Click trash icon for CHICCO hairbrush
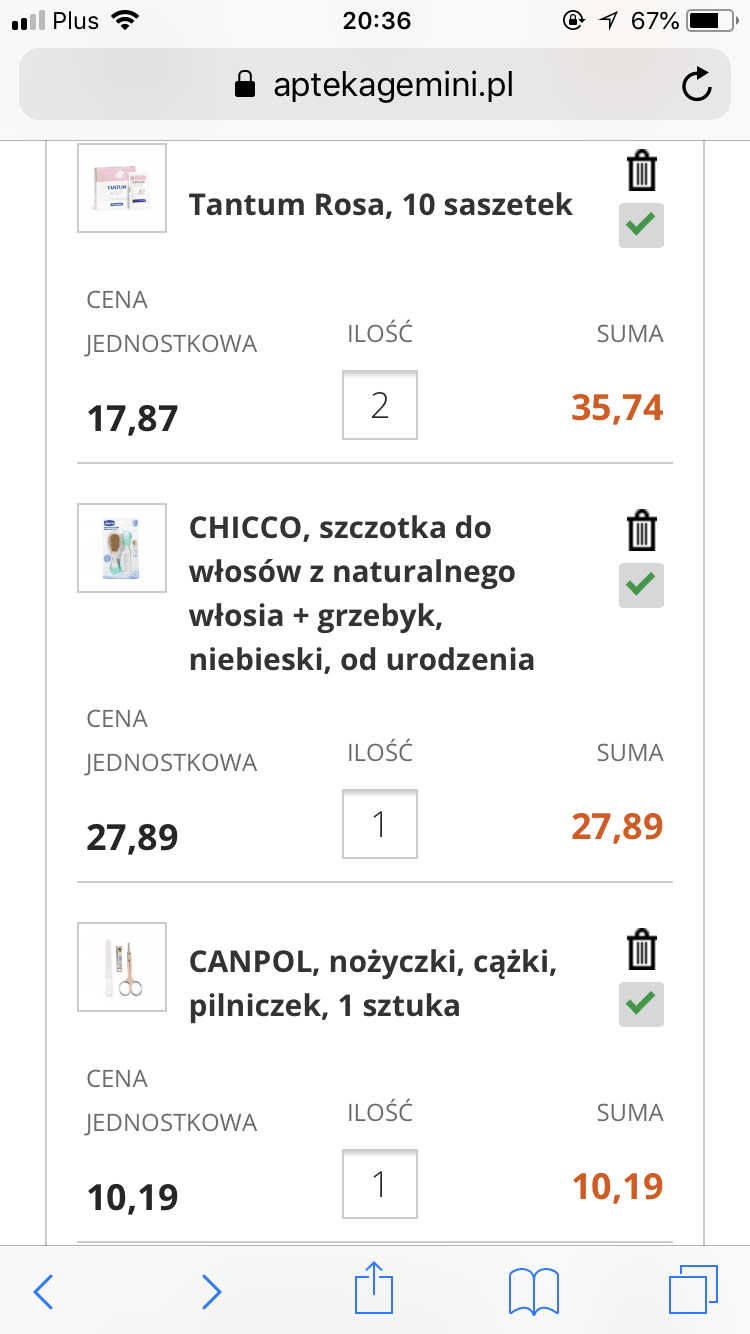 [x=641, y=531]
